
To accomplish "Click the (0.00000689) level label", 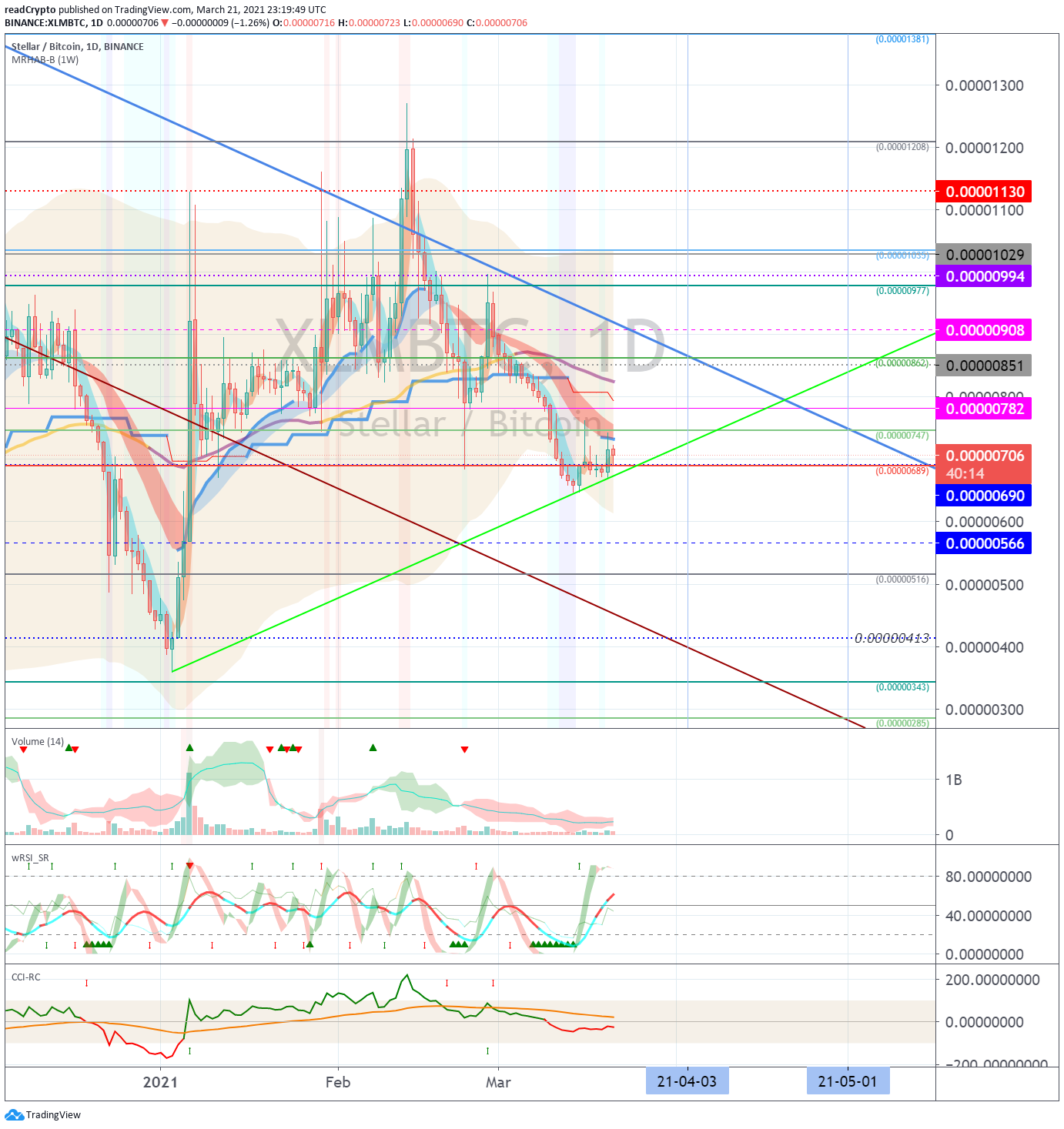I will [902, 470].
